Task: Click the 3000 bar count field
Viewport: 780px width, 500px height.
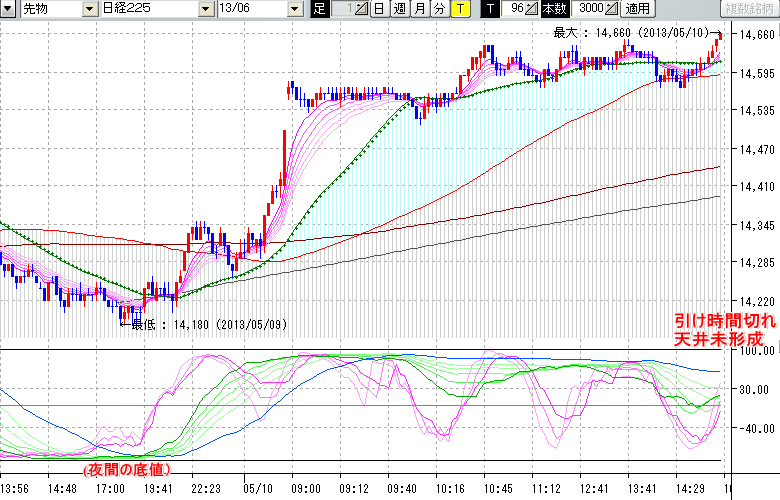Action: coord(589,9)
